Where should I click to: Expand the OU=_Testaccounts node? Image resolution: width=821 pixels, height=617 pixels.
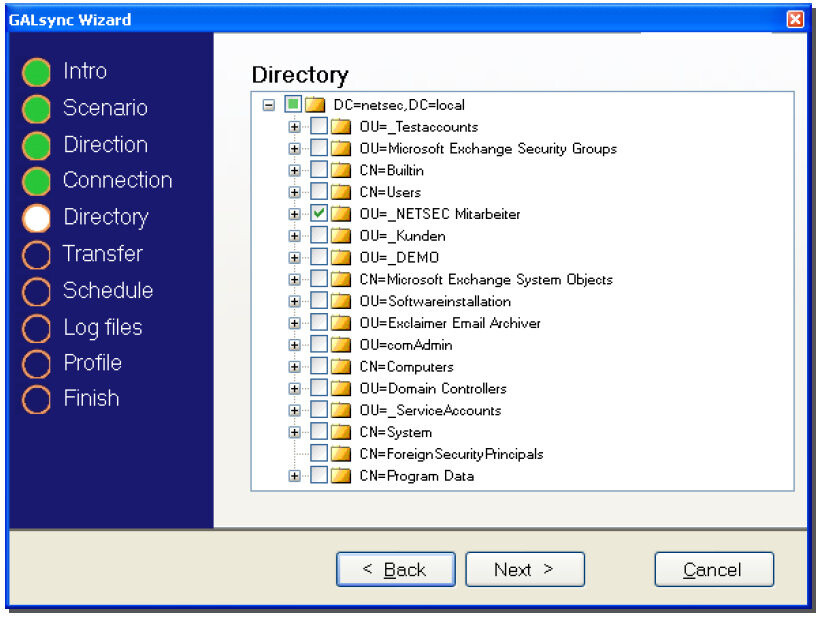click(x=294, y=127)
